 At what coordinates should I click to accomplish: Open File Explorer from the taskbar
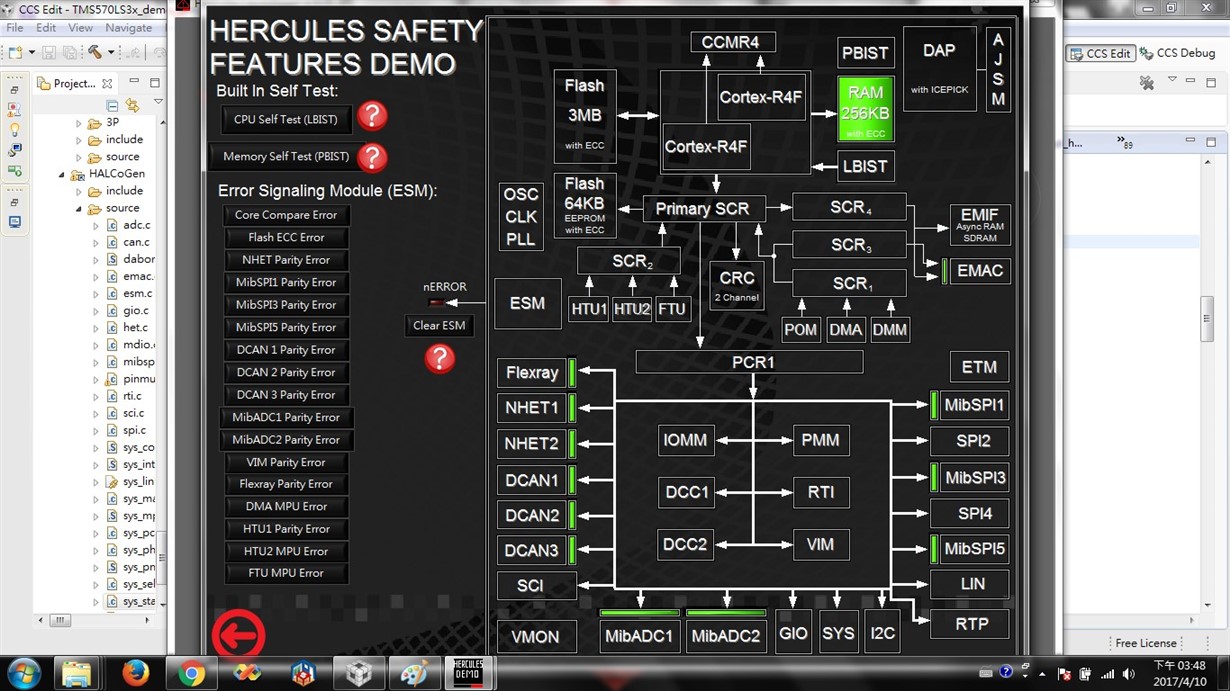coord(76,673)
